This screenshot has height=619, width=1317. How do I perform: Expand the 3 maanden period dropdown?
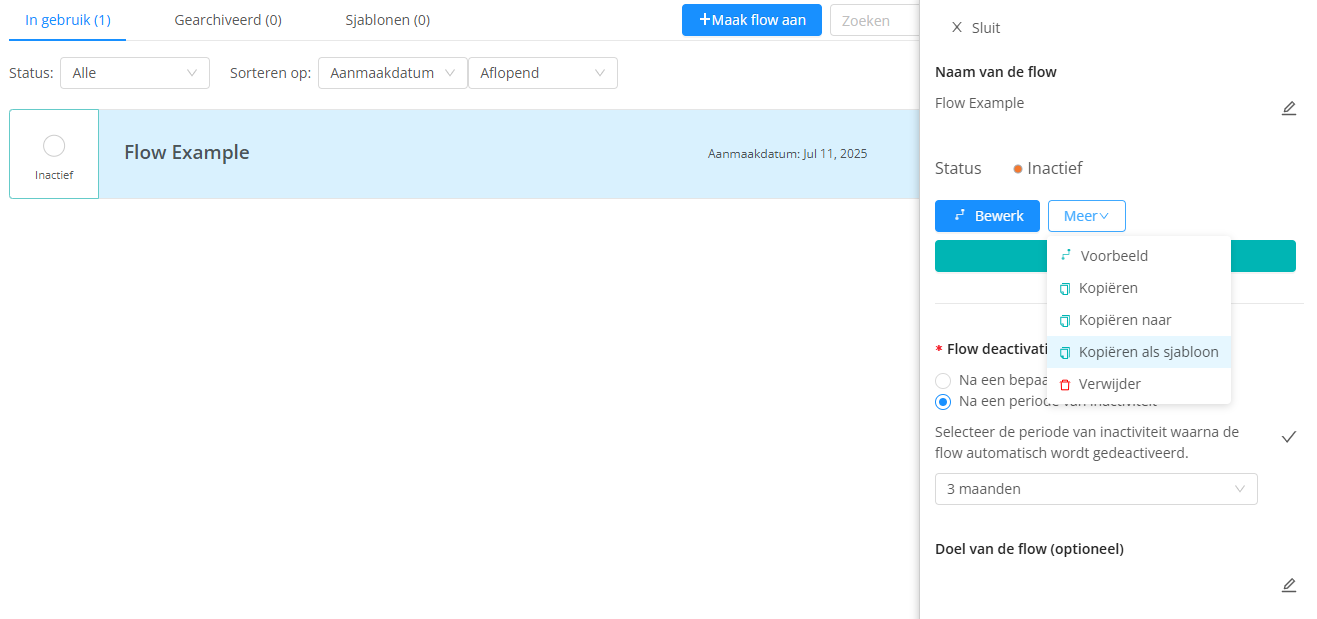(1095, 489)
